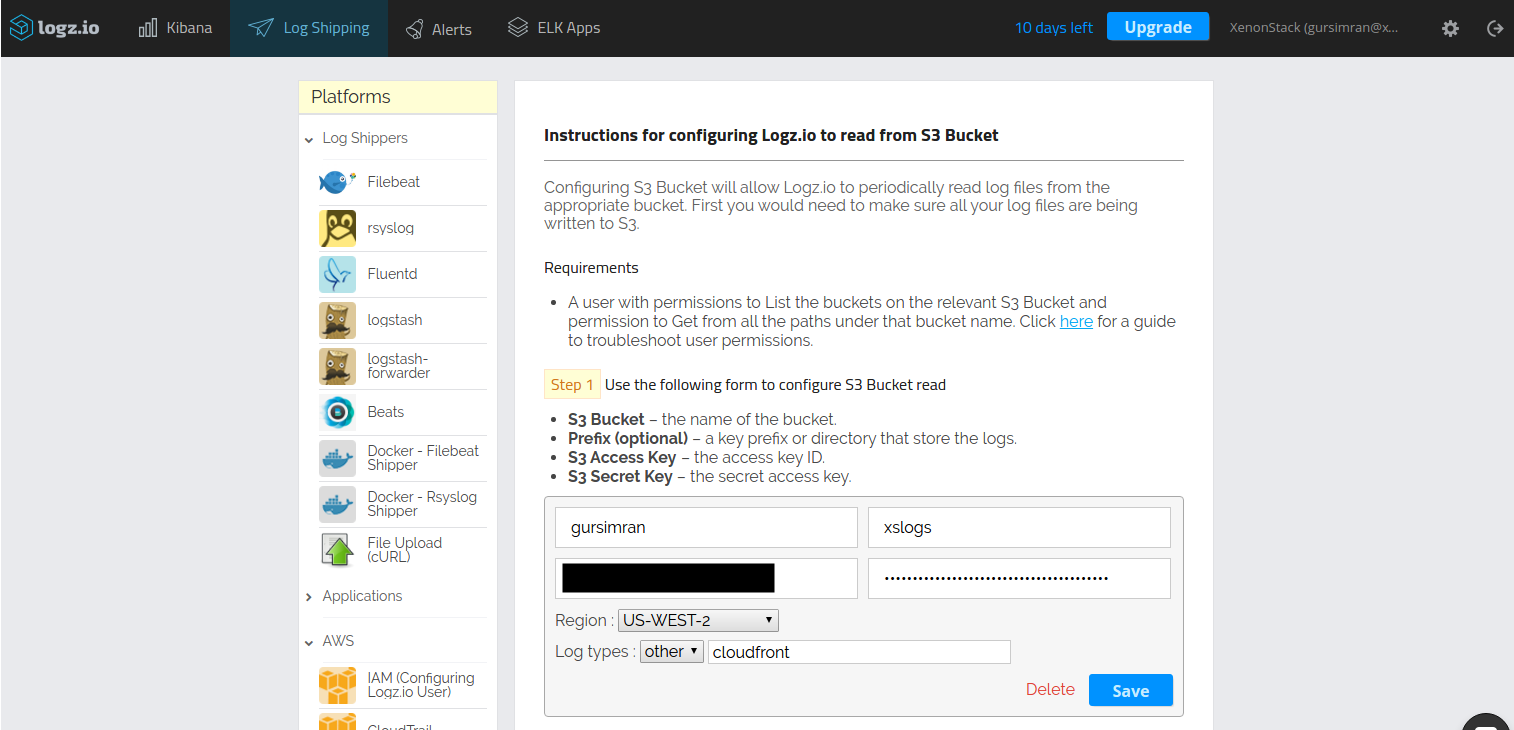Select the Docker - Rsyslog Shipper whale icon
Screen dimensions: 1514x730
338,504
